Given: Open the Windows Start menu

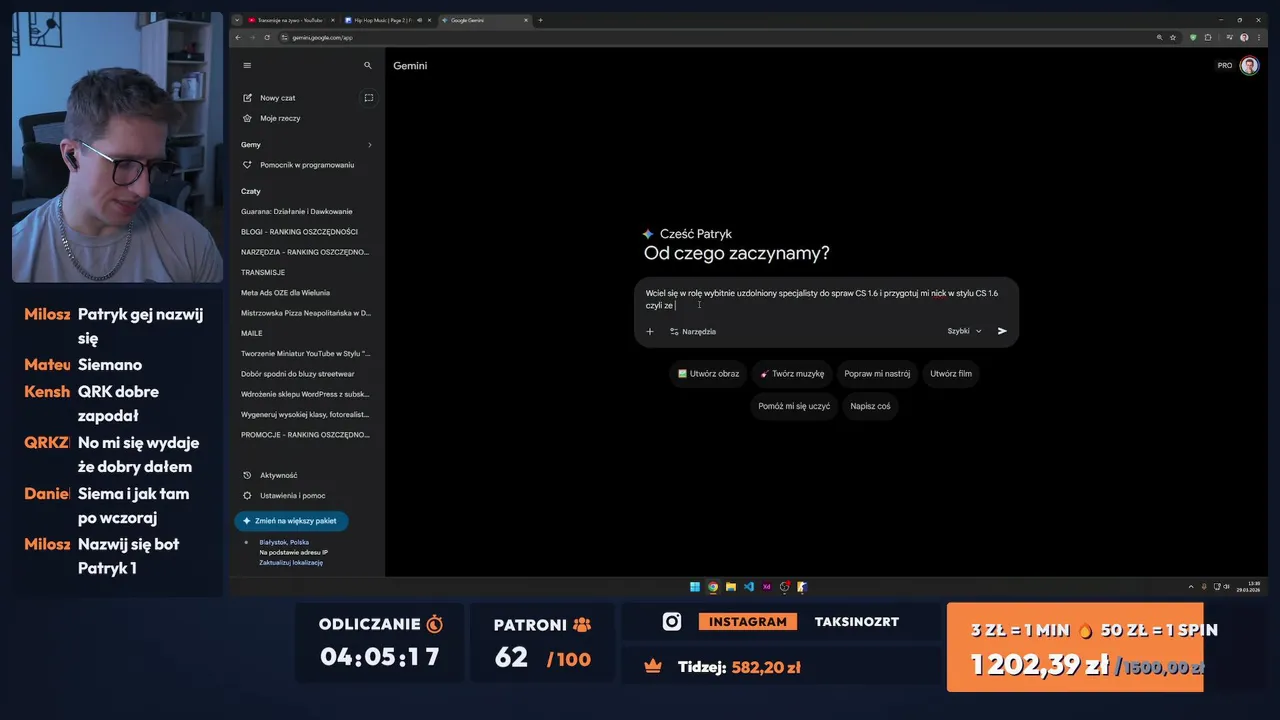Looking at the screenshot, I should 695,587.
